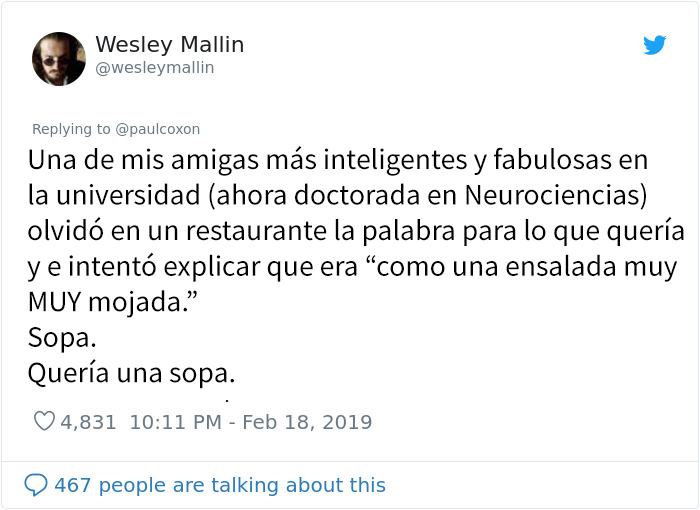The image size is (700, 510).
Task: Click the Feb 18, 2019 date
Action: pos(307,422)
